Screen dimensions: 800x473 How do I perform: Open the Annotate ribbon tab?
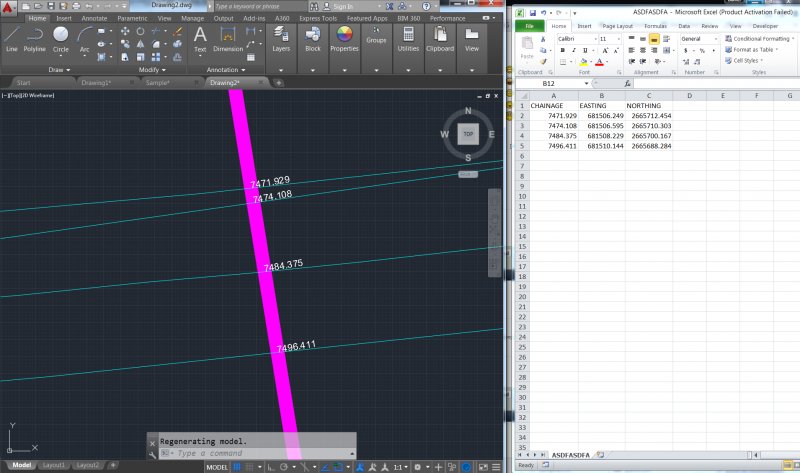94,18
